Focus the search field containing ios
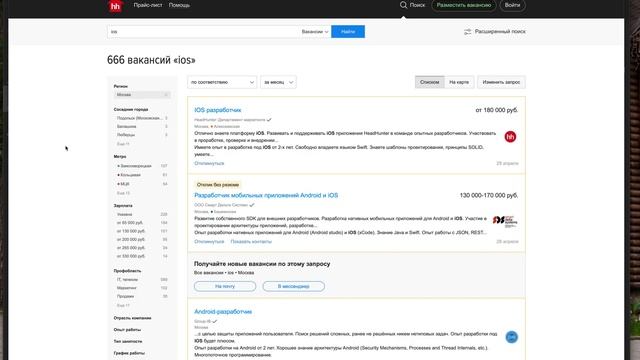 203,31
